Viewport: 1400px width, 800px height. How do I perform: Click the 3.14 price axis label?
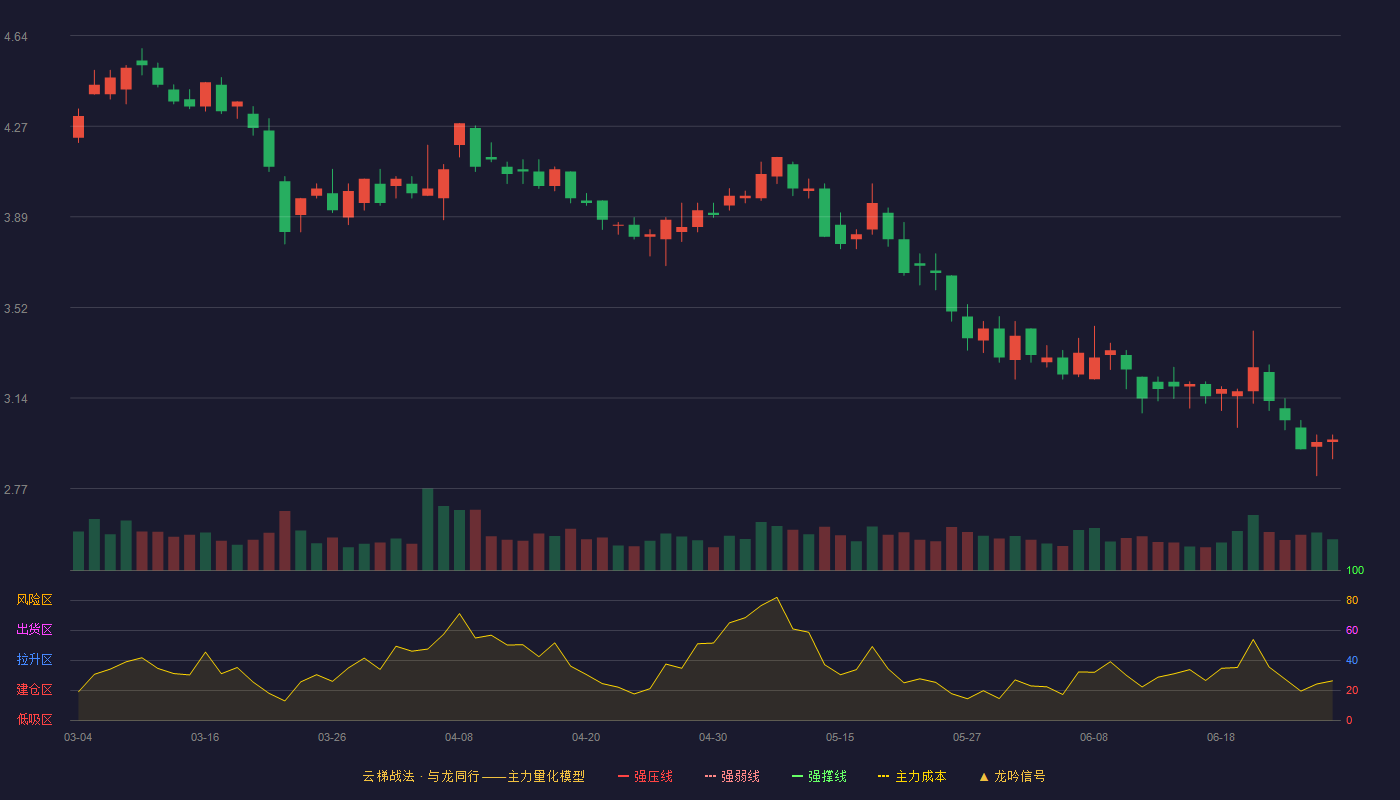pyautogui.click(x=16, y=399)
